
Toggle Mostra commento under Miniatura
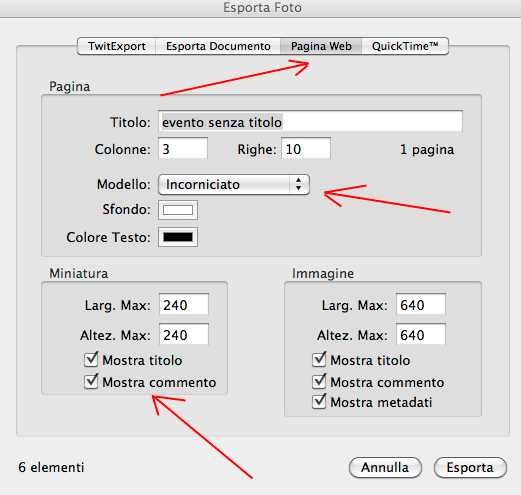[x=91, y=382]
